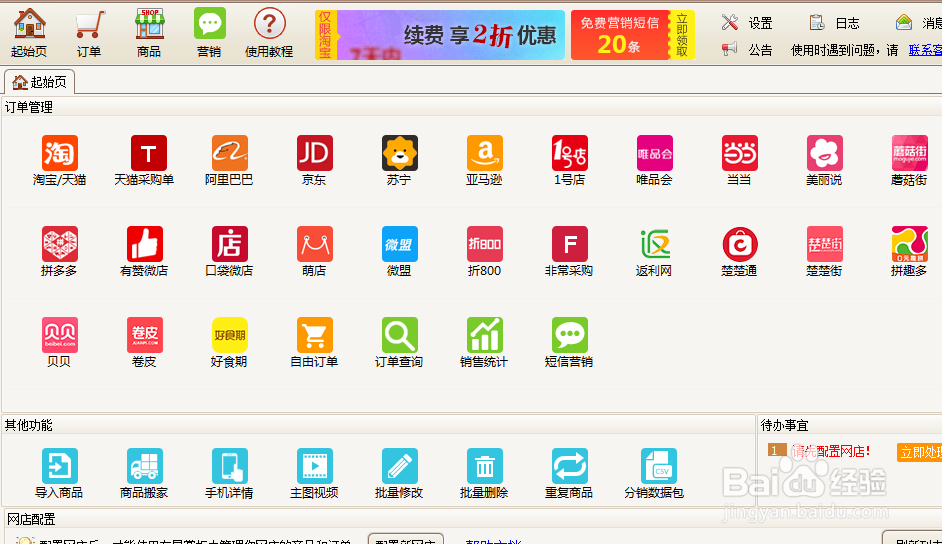This screenshot has width=942, height=544.
Task: Open 设置 settings in the top bar
Action: (x=747, y=23)
